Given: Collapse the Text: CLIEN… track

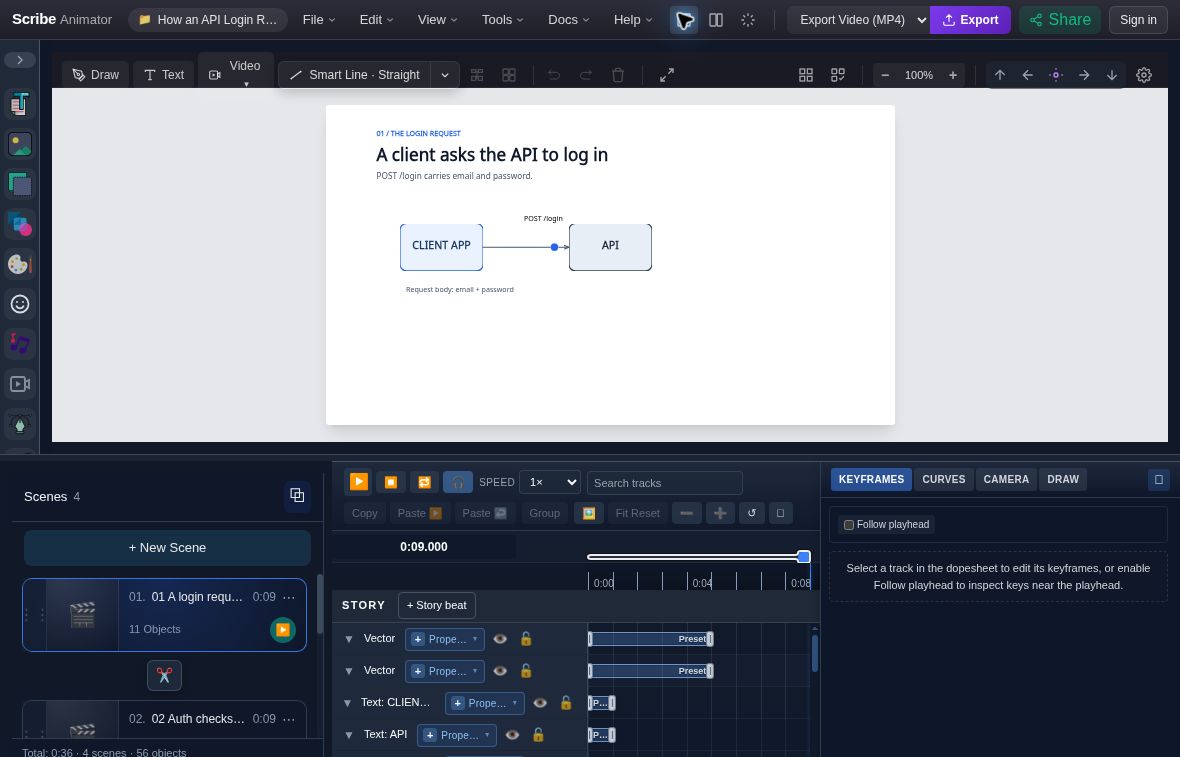Looking at the screenshot, I should [348, 703].
